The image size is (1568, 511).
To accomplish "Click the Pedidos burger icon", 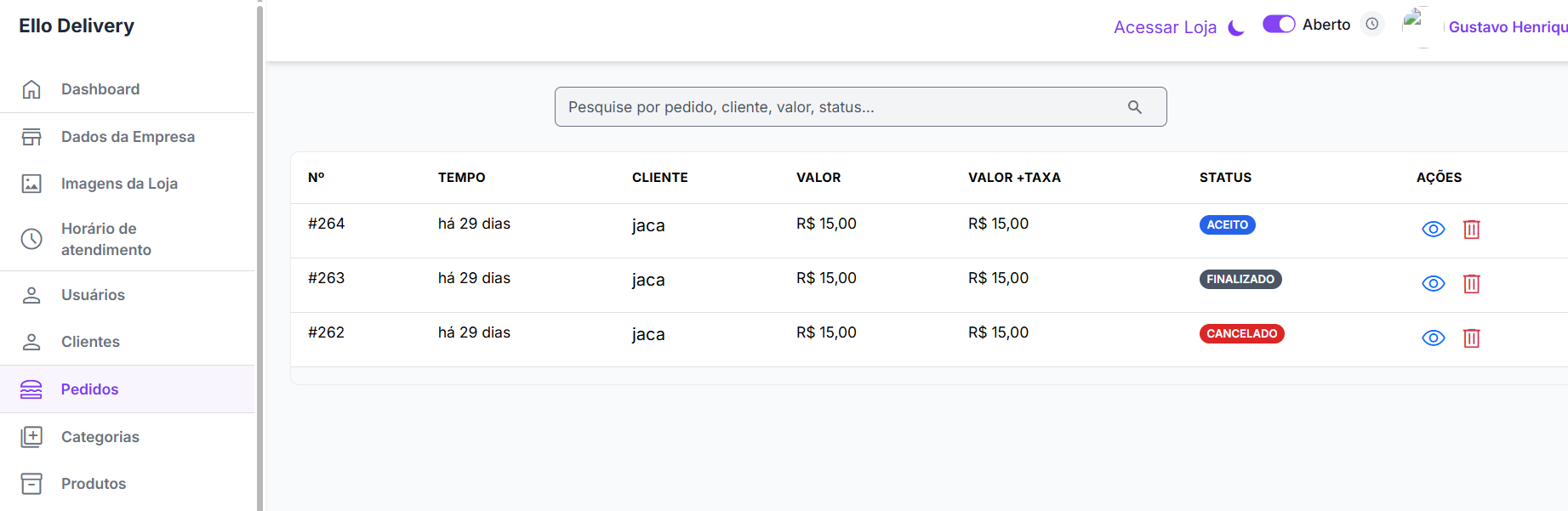I will tap(31, 389).
